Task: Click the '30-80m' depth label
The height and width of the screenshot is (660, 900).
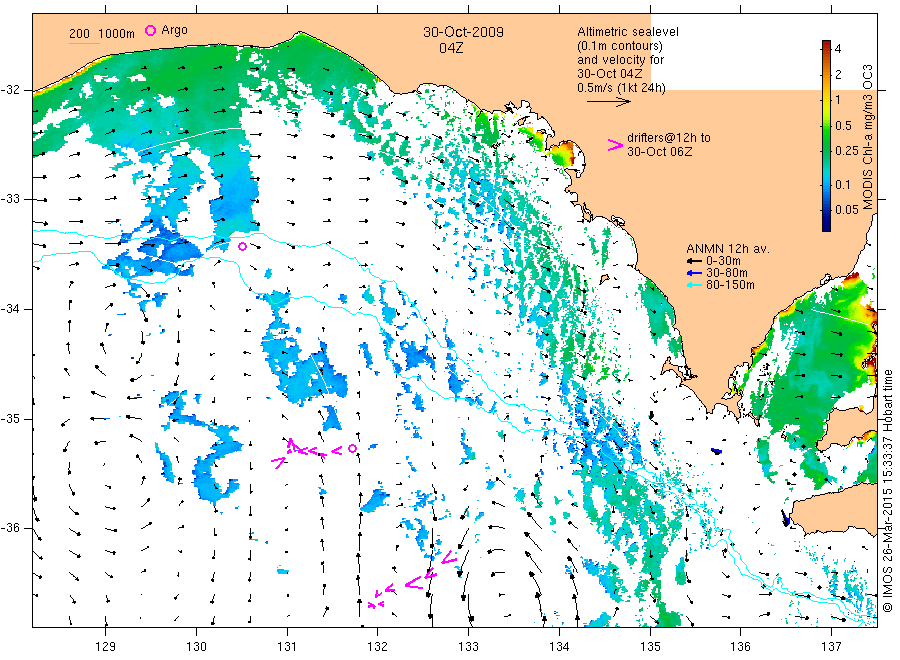Action: pyautogui.click(x=727, y=273)
